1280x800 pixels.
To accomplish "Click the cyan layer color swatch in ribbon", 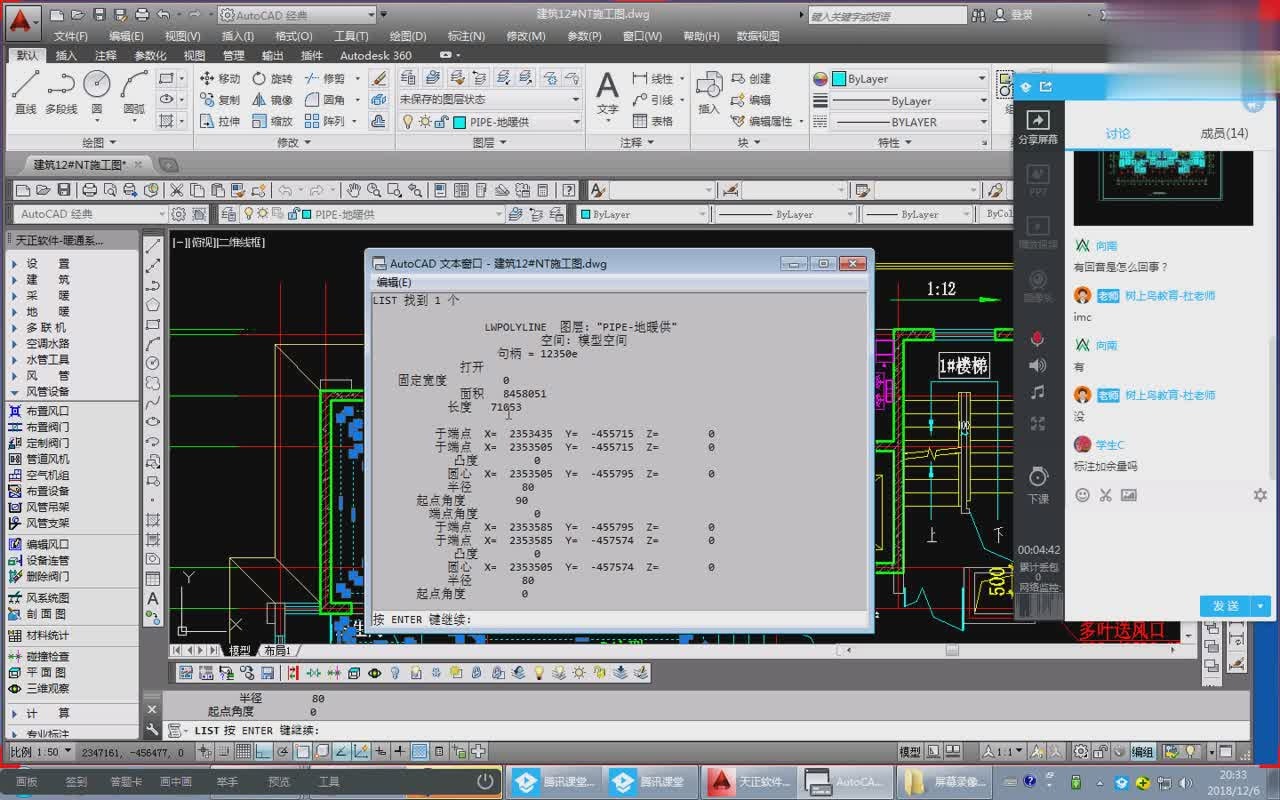I will (460, 122).
